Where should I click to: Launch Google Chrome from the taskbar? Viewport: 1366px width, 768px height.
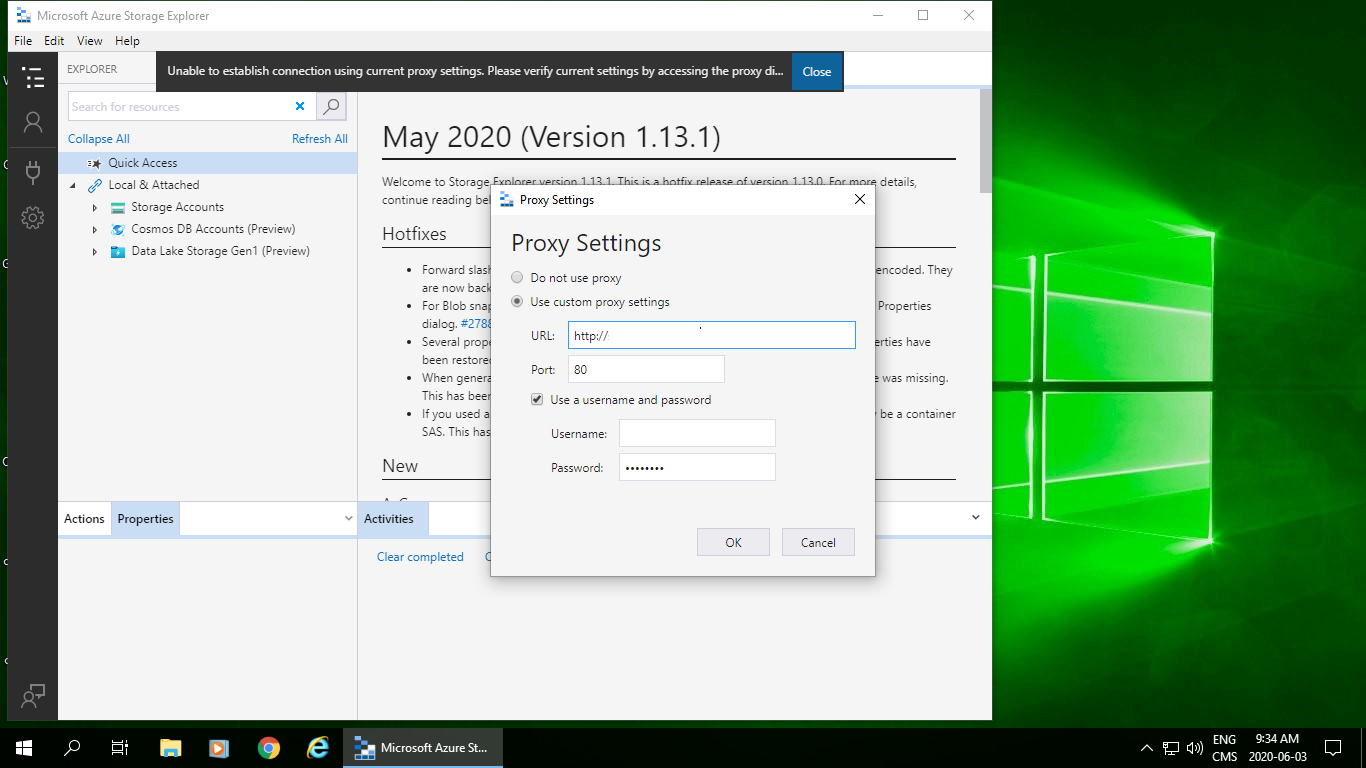(268, 748)
